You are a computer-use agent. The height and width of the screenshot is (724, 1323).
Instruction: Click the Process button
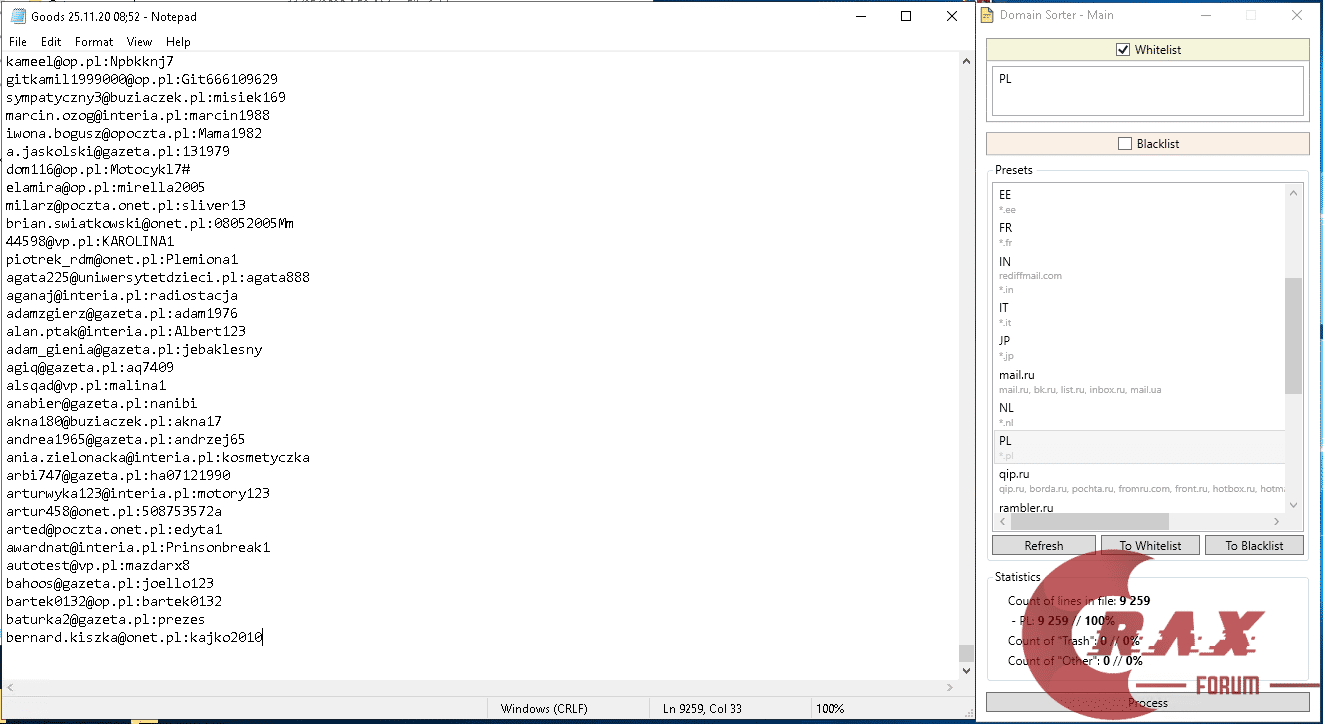tap(1146, 703)
